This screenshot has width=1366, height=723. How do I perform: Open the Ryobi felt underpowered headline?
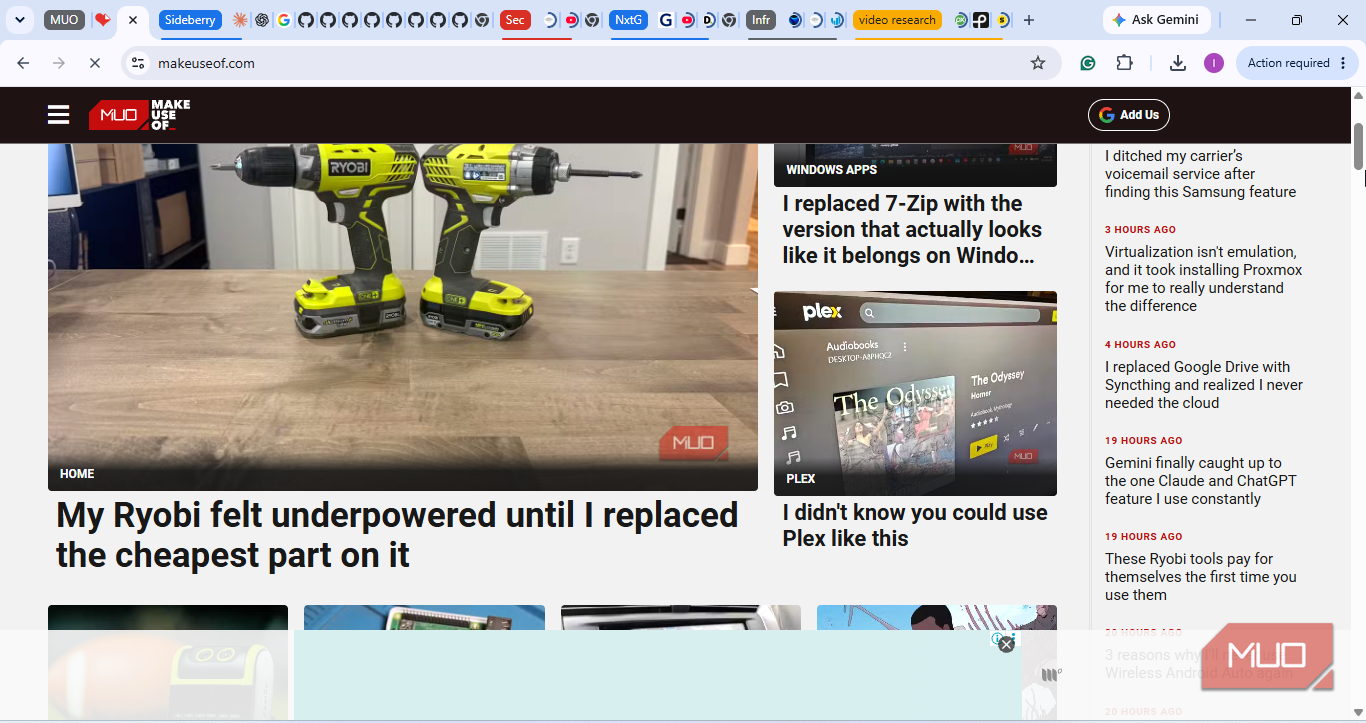397,535
